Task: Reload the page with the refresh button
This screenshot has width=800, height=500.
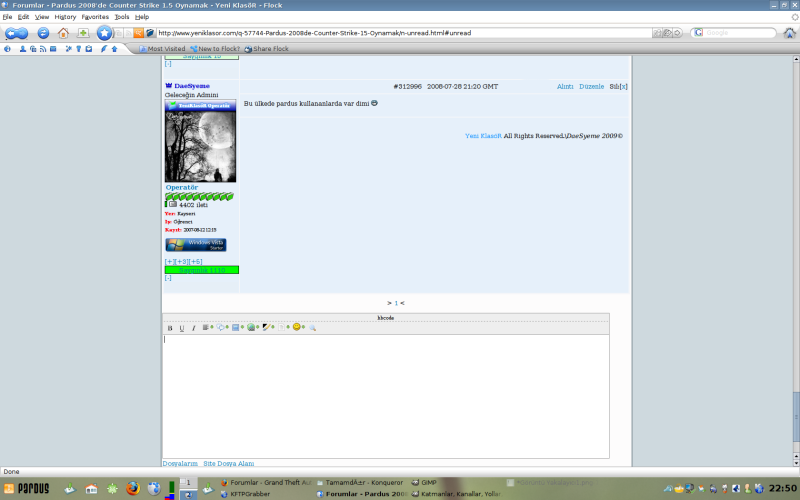Action: [x=43, y=33]
